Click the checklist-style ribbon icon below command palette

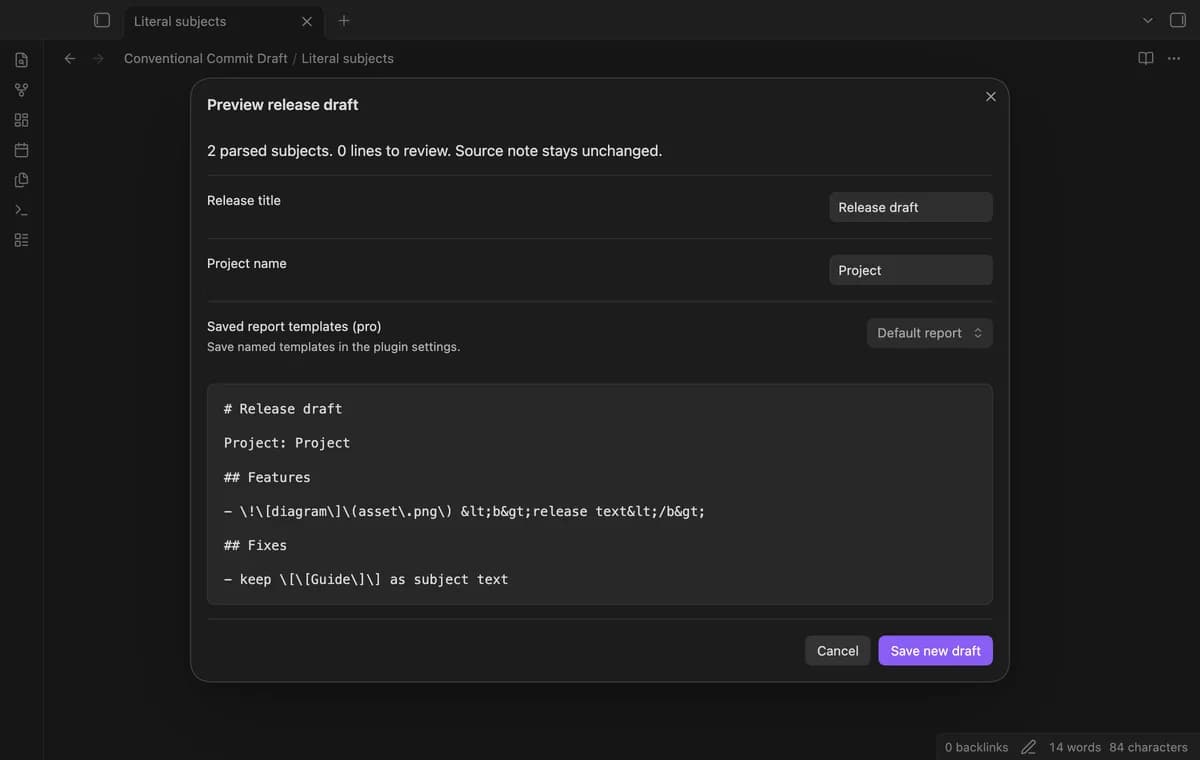(x=21, y=240)
